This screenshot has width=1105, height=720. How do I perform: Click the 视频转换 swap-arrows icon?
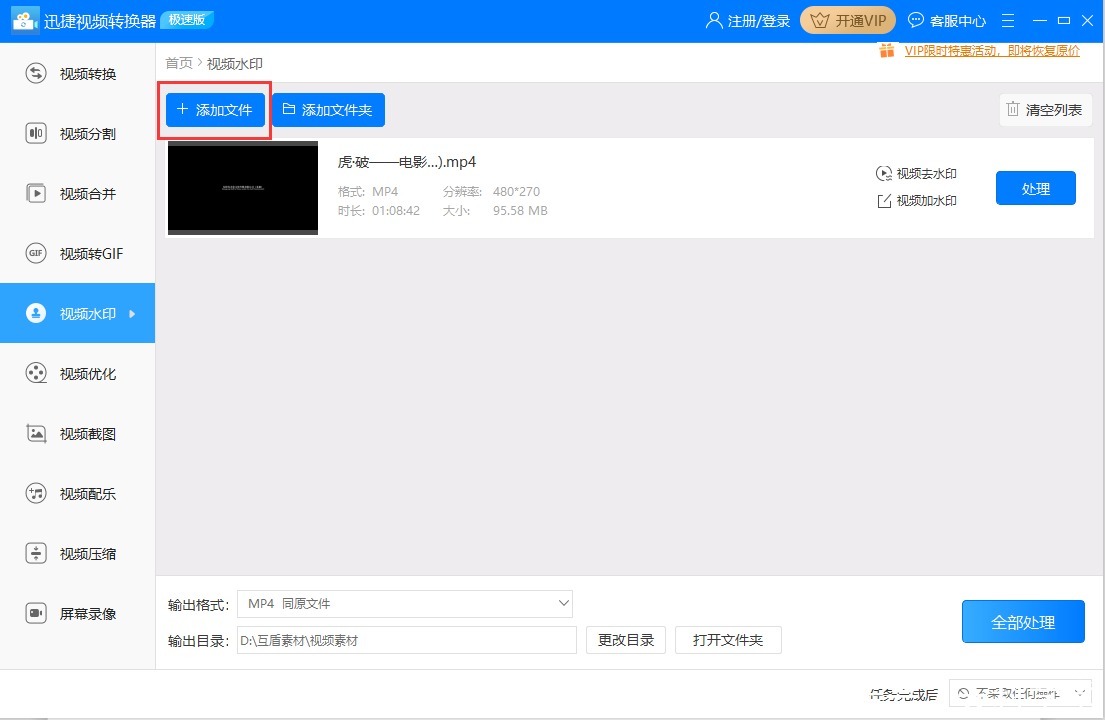[x=36, y=73]
